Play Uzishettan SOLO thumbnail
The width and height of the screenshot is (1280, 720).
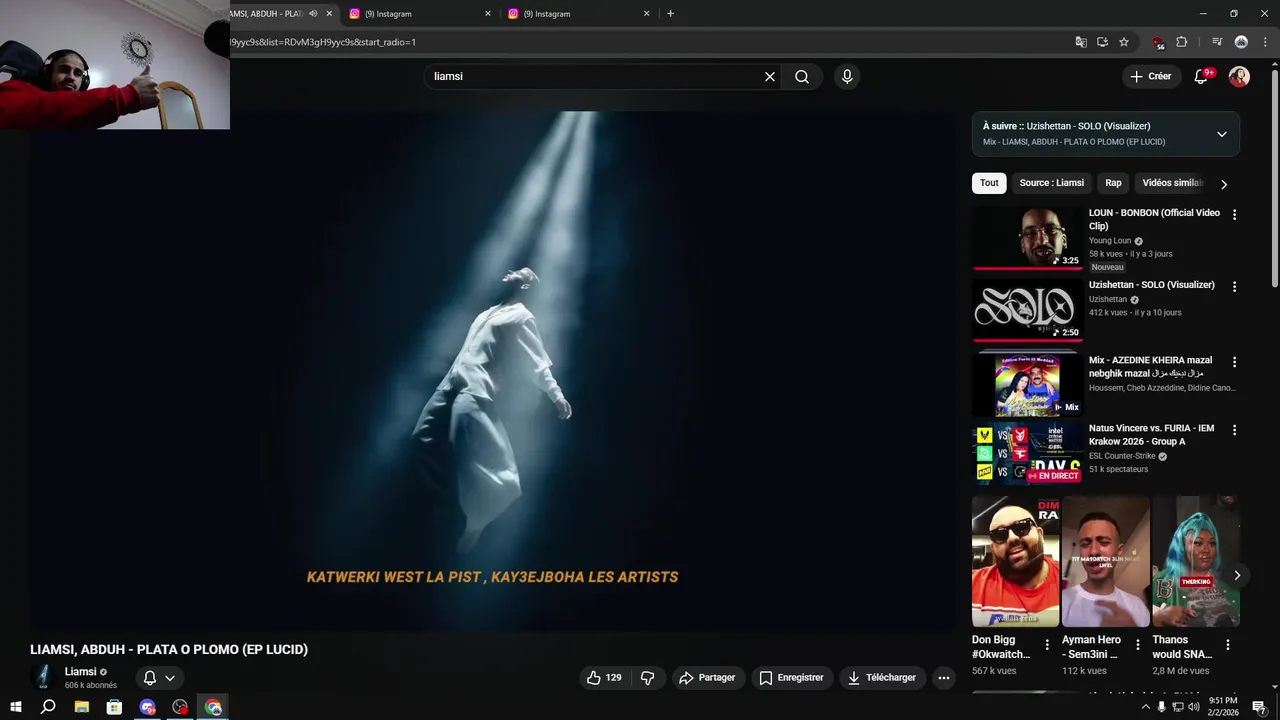click(1027, 310)
